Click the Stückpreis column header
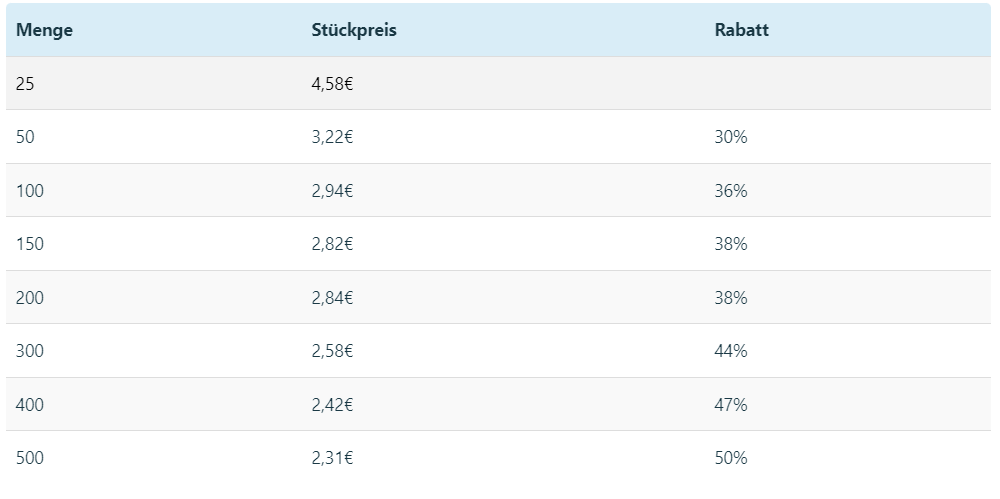The image size is (1000, 499). click(354, 30)
